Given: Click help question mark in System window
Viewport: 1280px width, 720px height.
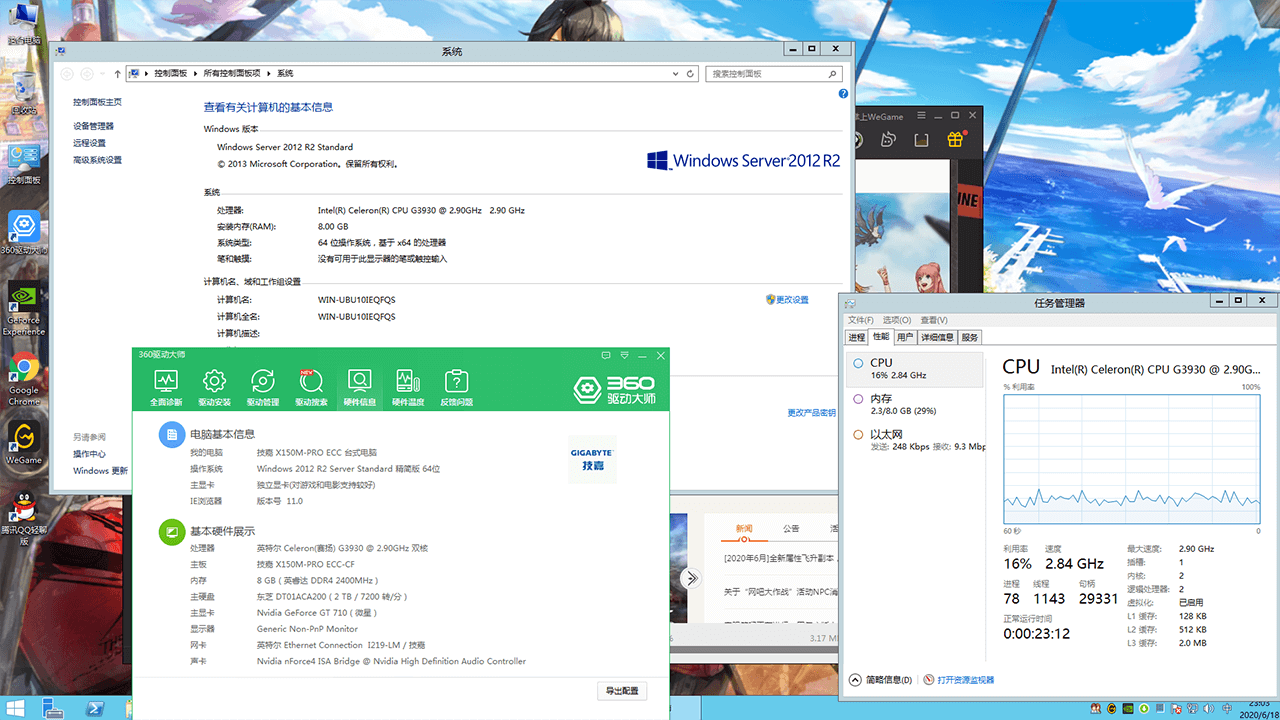Looking at the screenshot, I should pos(843,93).
